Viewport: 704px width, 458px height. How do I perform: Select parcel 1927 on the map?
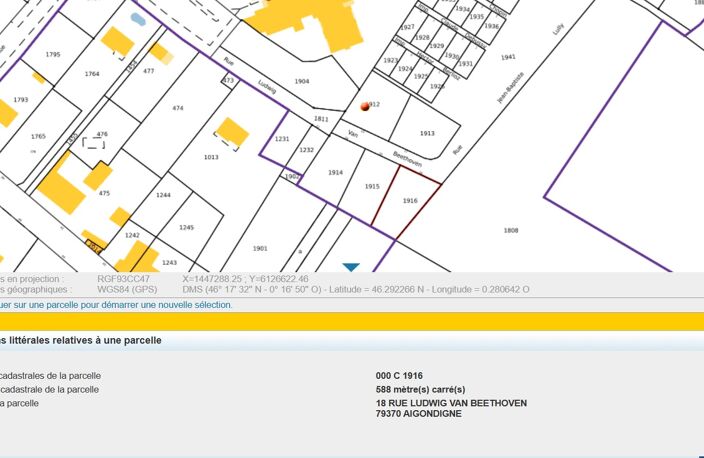[407, 27]
